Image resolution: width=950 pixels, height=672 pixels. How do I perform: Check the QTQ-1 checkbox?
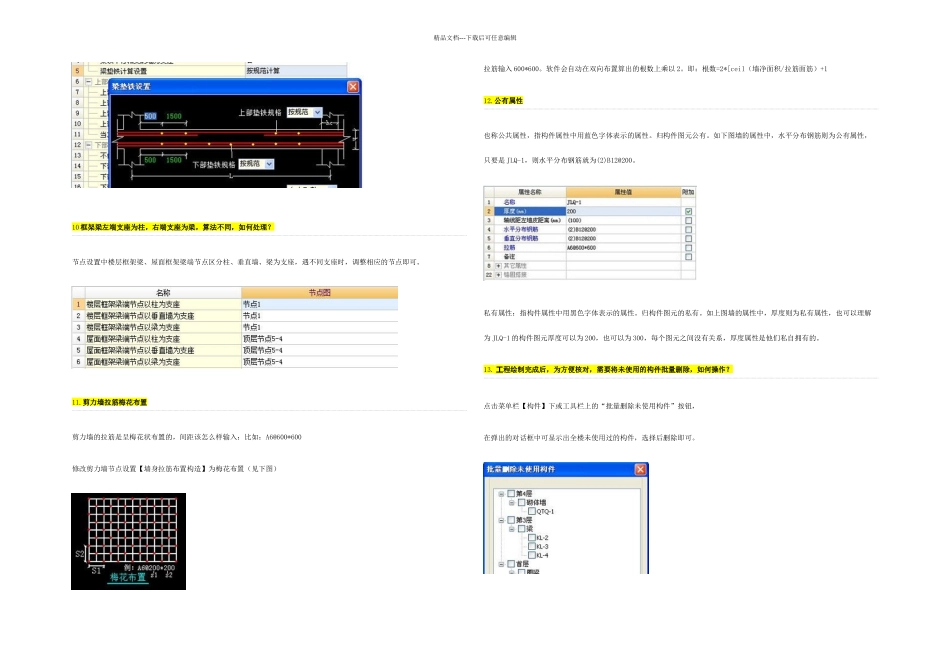pyautogui.click(x=532, y=511)
